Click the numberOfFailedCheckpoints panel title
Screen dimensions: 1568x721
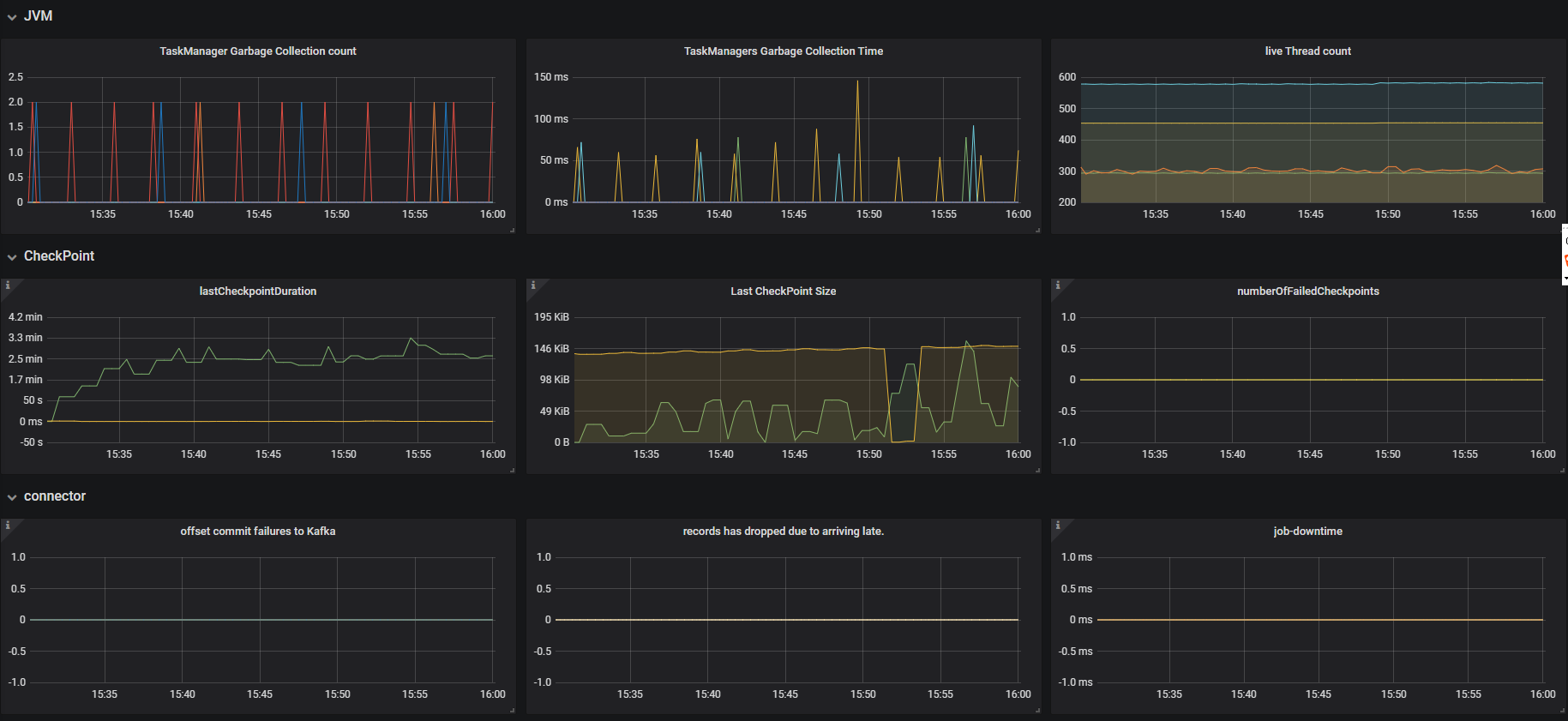tap(1307, 291)
